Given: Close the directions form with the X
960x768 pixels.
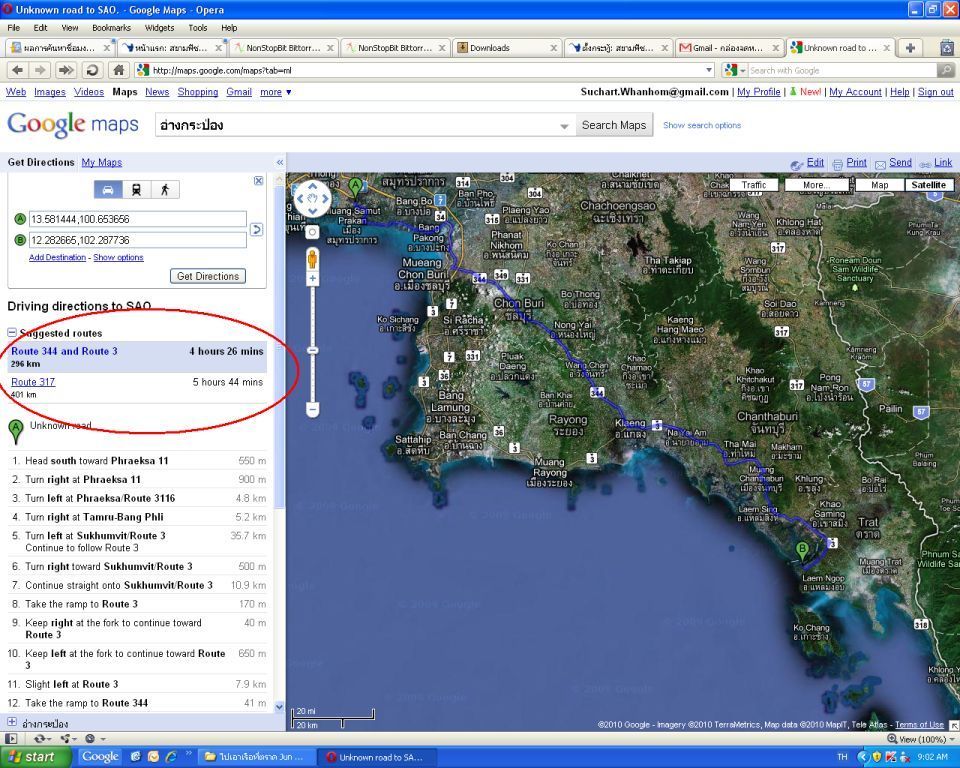Looking at the screenshot, I should click(258, 181).
